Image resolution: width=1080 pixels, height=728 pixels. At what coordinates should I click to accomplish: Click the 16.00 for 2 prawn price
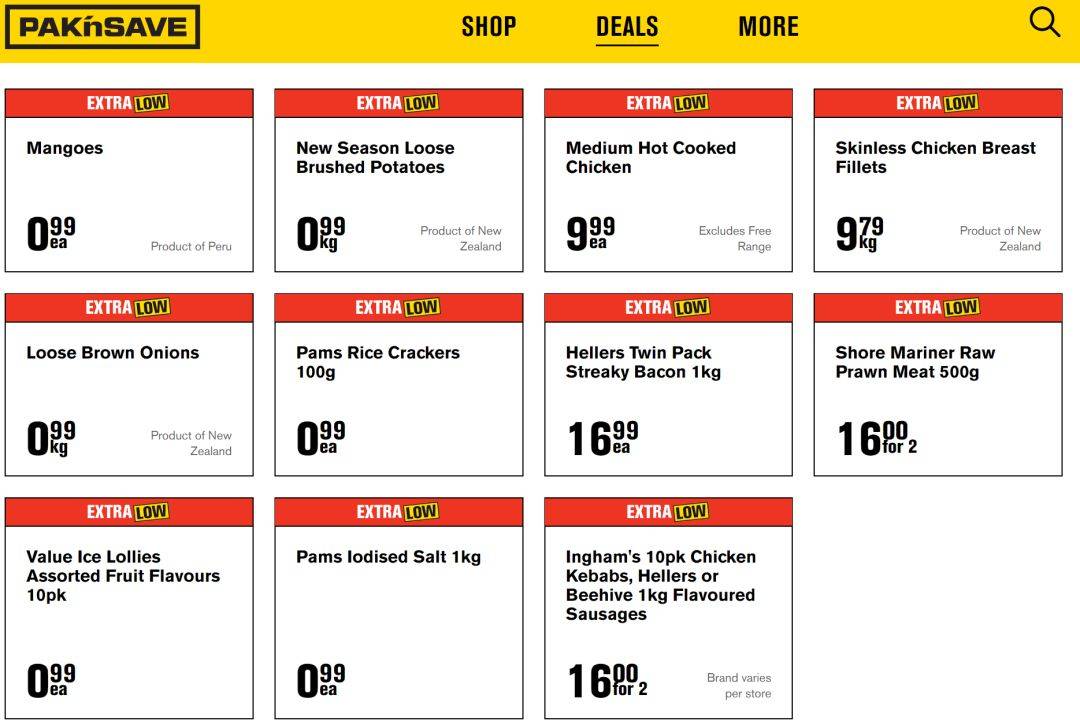click(x=877, y=439)
